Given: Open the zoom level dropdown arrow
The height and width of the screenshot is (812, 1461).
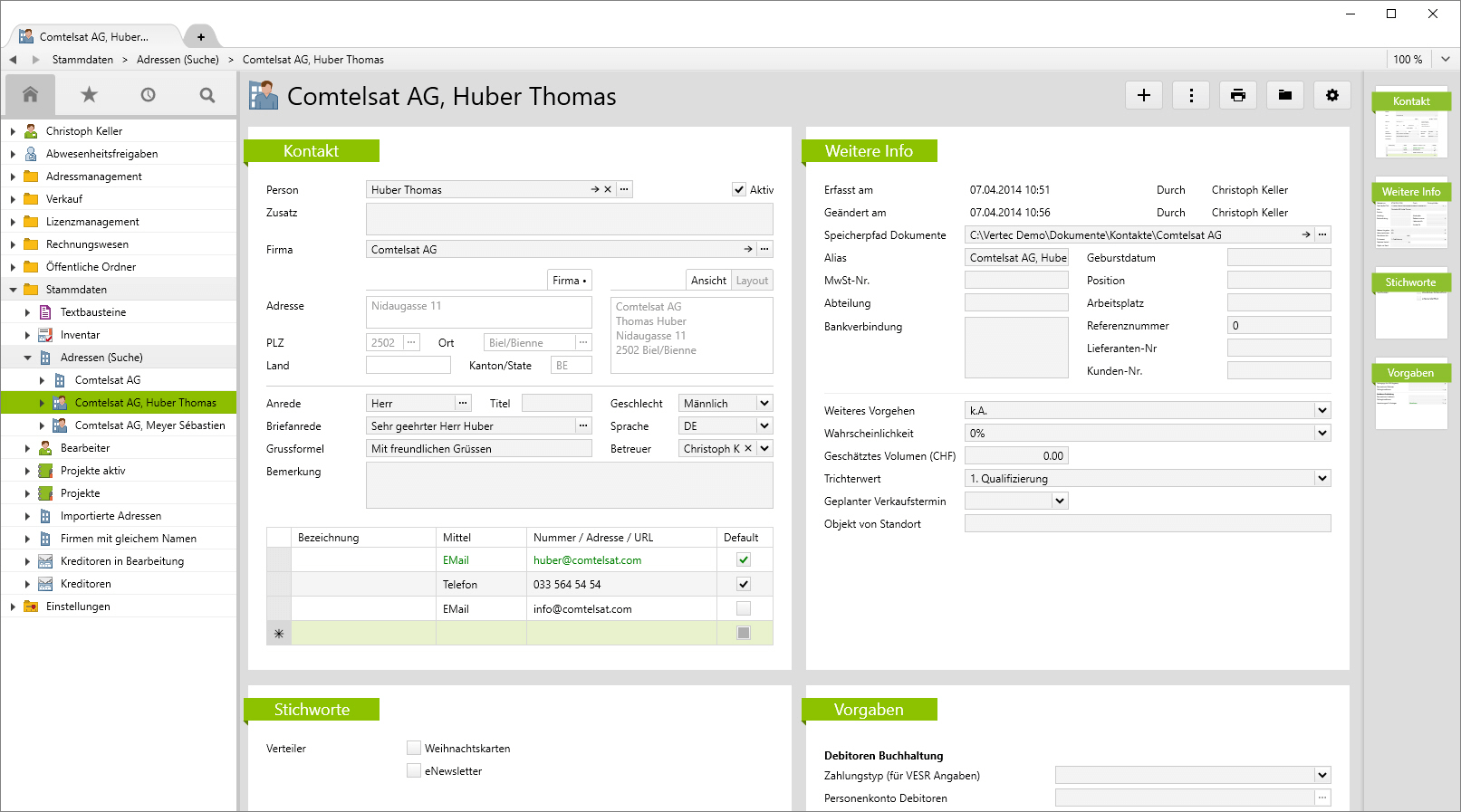Looking at the screenshot, I should point(1446,59).
